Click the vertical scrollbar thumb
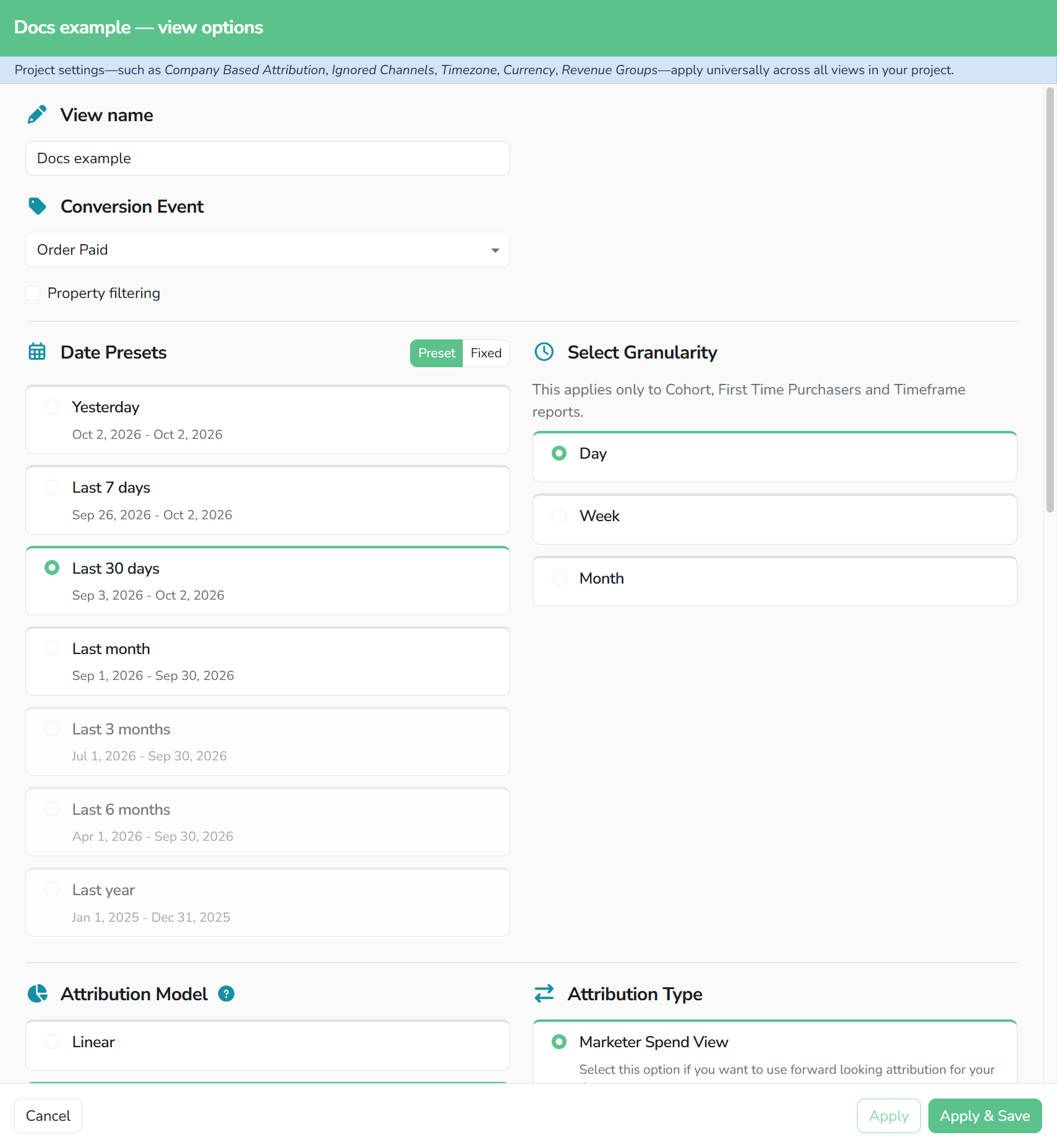The width and height of the screenshot is (1057, 1148). coord(1050,300)
